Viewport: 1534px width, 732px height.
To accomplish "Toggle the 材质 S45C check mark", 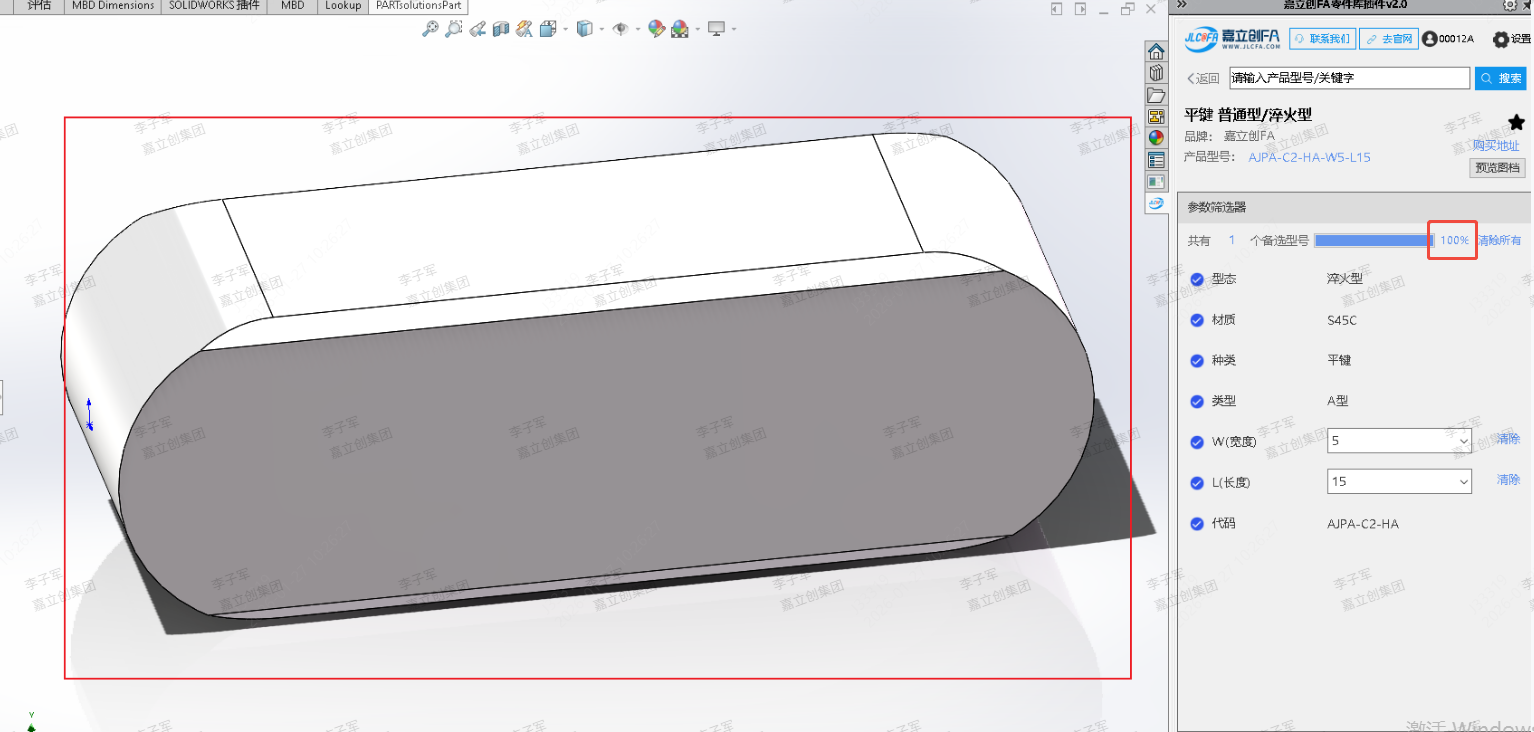I will pyautogui.click(x=1197, y=320).
